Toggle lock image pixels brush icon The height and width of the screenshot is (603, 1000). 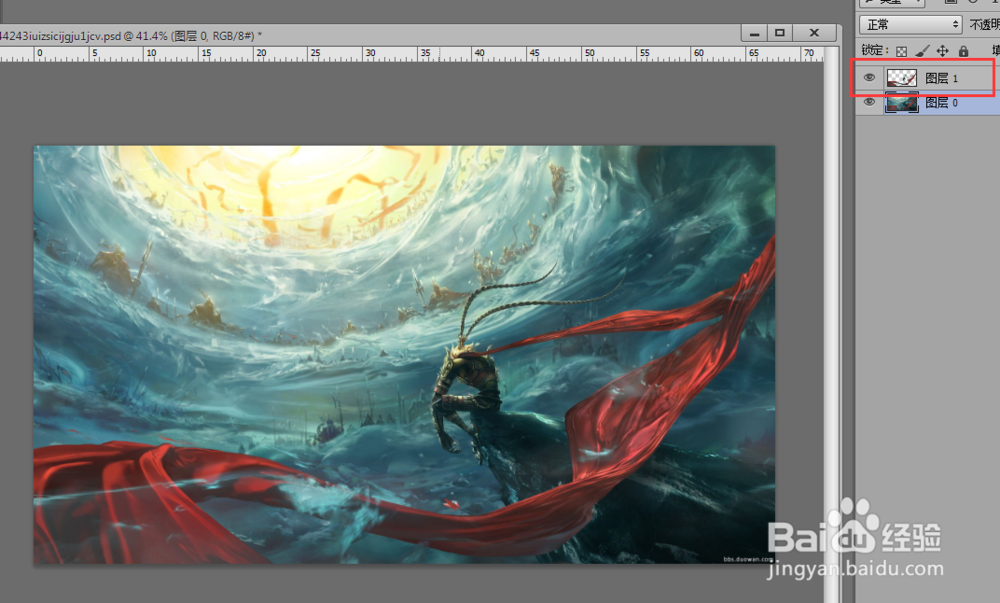(922, 50)
